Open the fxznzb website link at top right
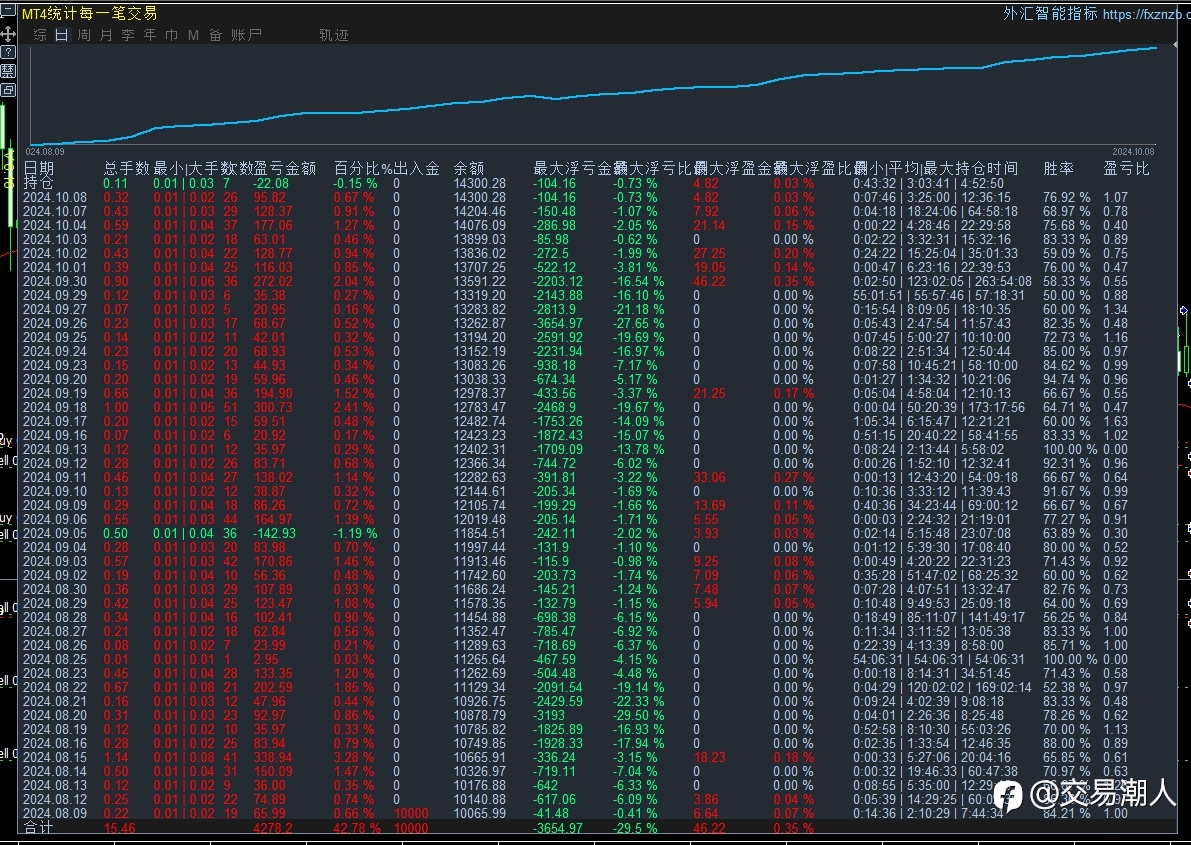The image size is (1191, 845). tap(1145, 14)
